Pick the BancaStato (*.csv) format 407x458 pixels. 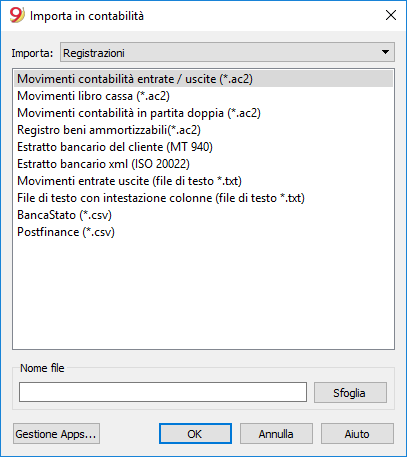[x=203, y=215]
